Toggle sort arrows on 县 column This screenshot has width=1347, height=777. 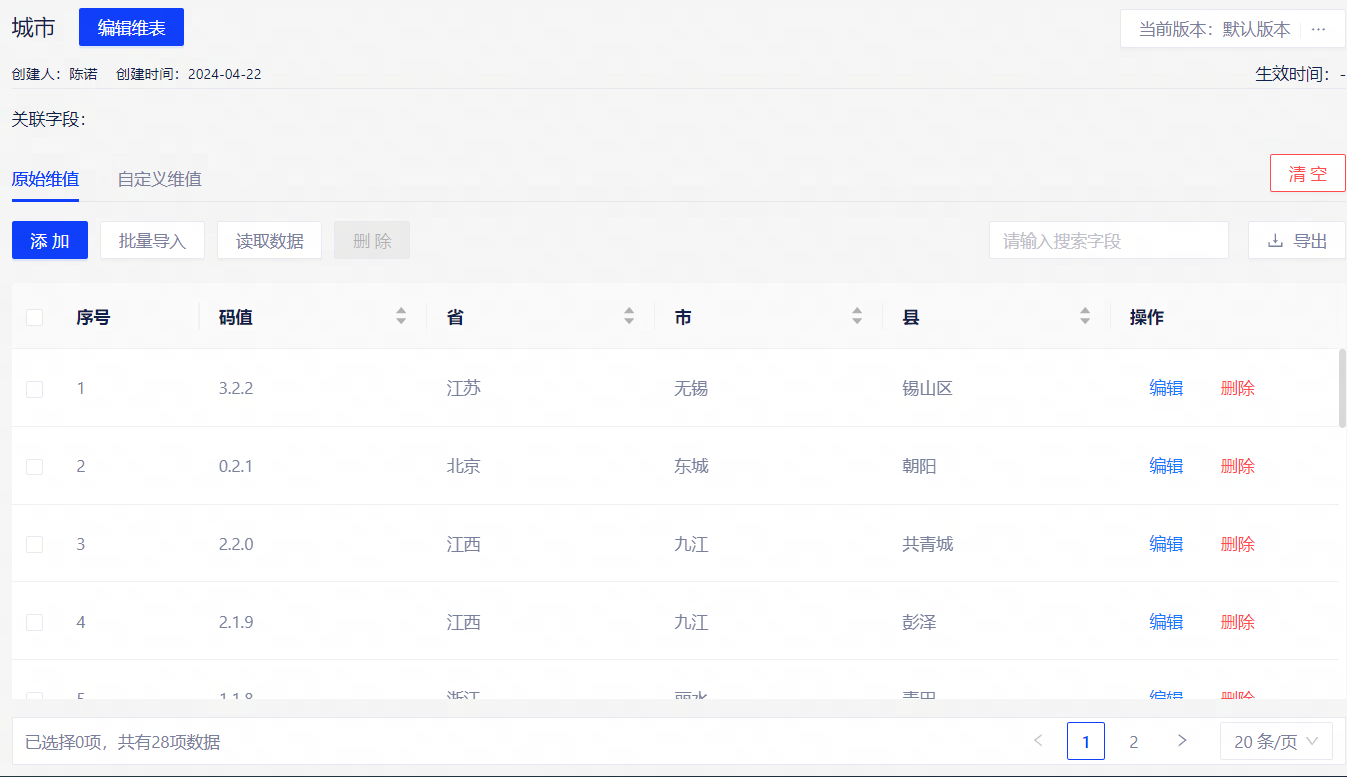(x=1085, y=317)
